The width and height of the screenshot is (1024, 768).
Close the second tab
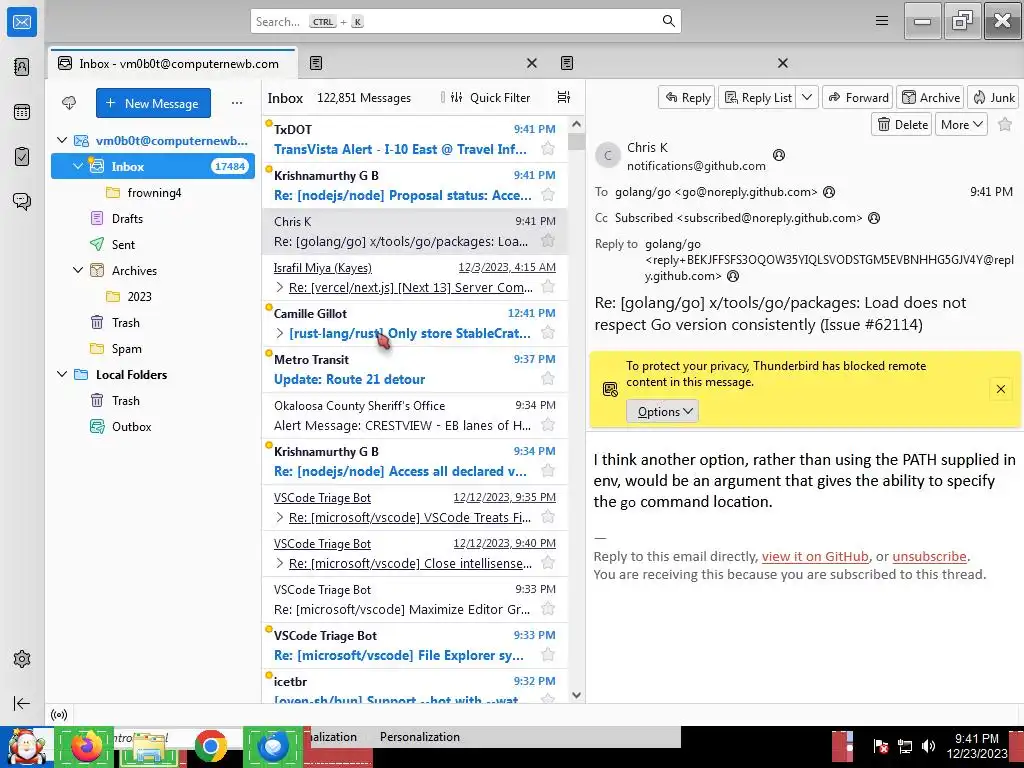pos(532,63)
